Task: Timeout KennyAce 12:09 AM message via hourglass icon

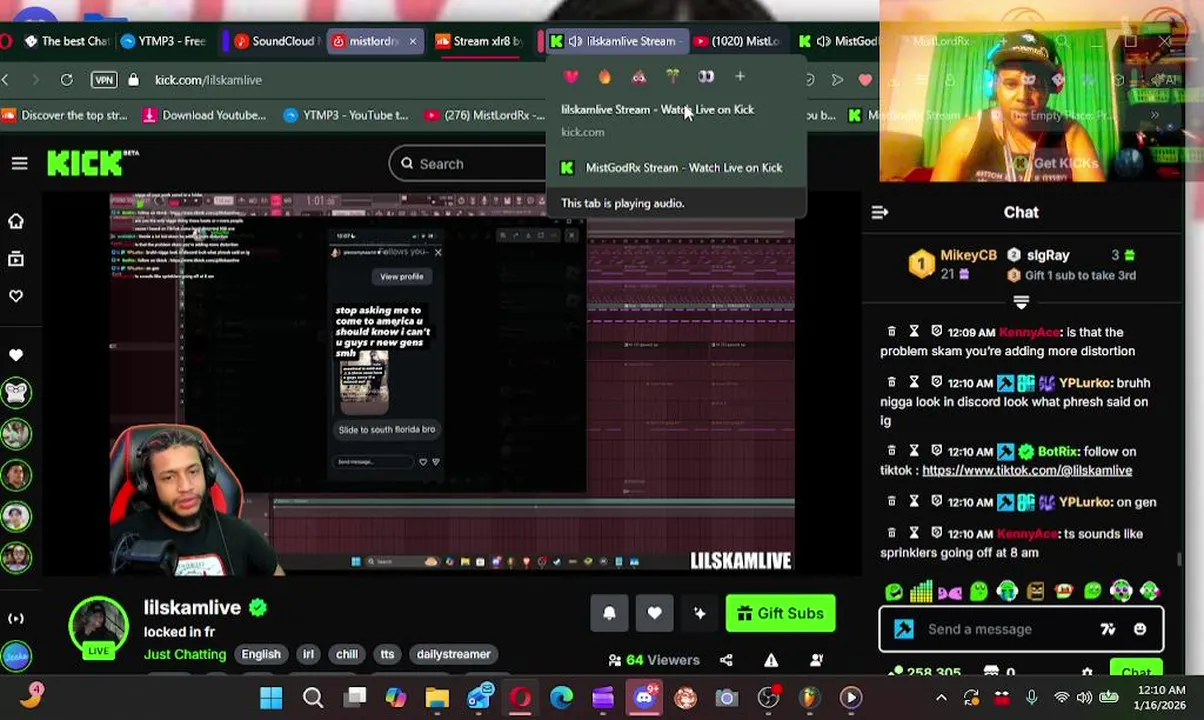Action: (x=914, y=332)
